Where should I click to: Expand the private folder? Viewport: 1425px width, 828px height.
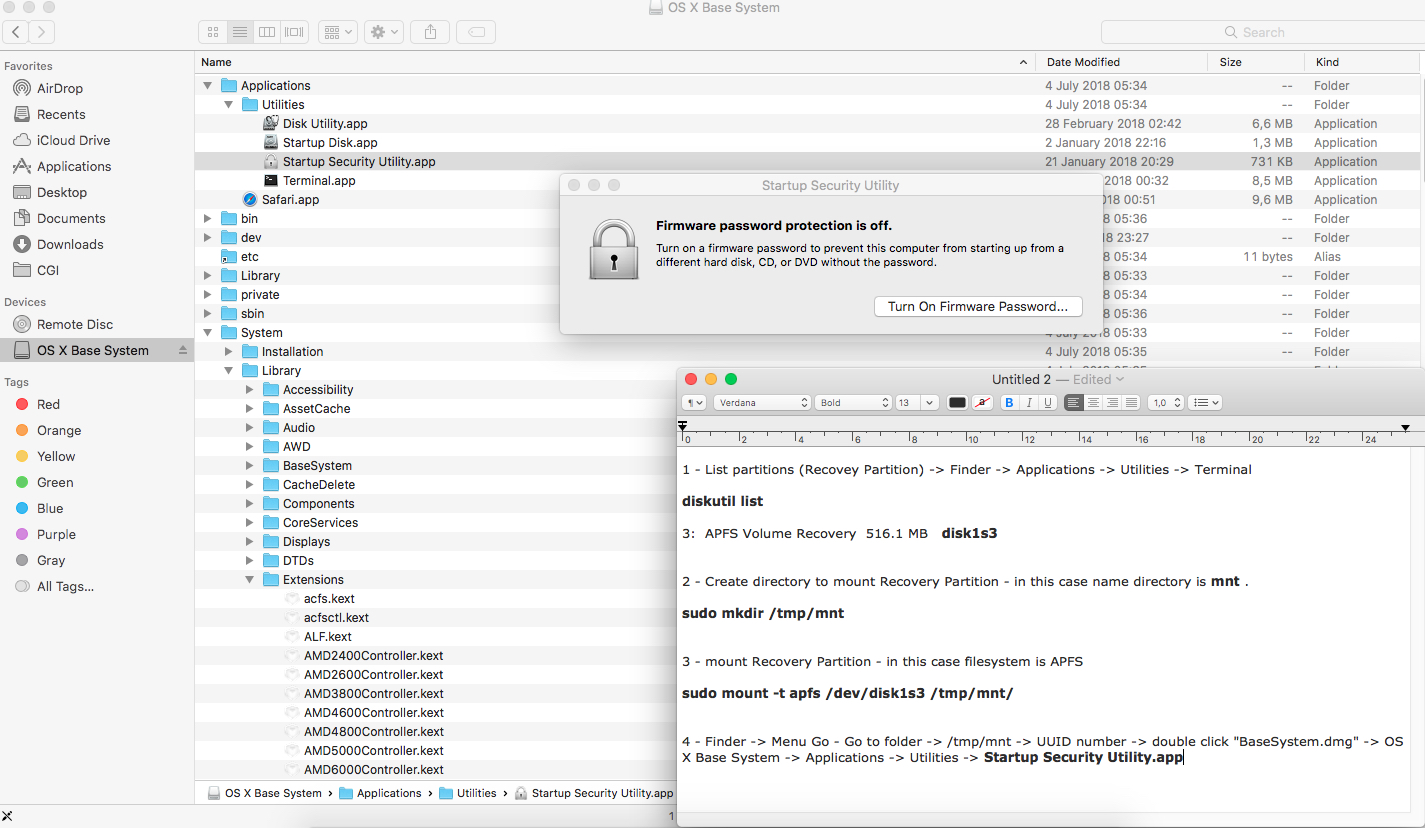(x=207, y=295)
